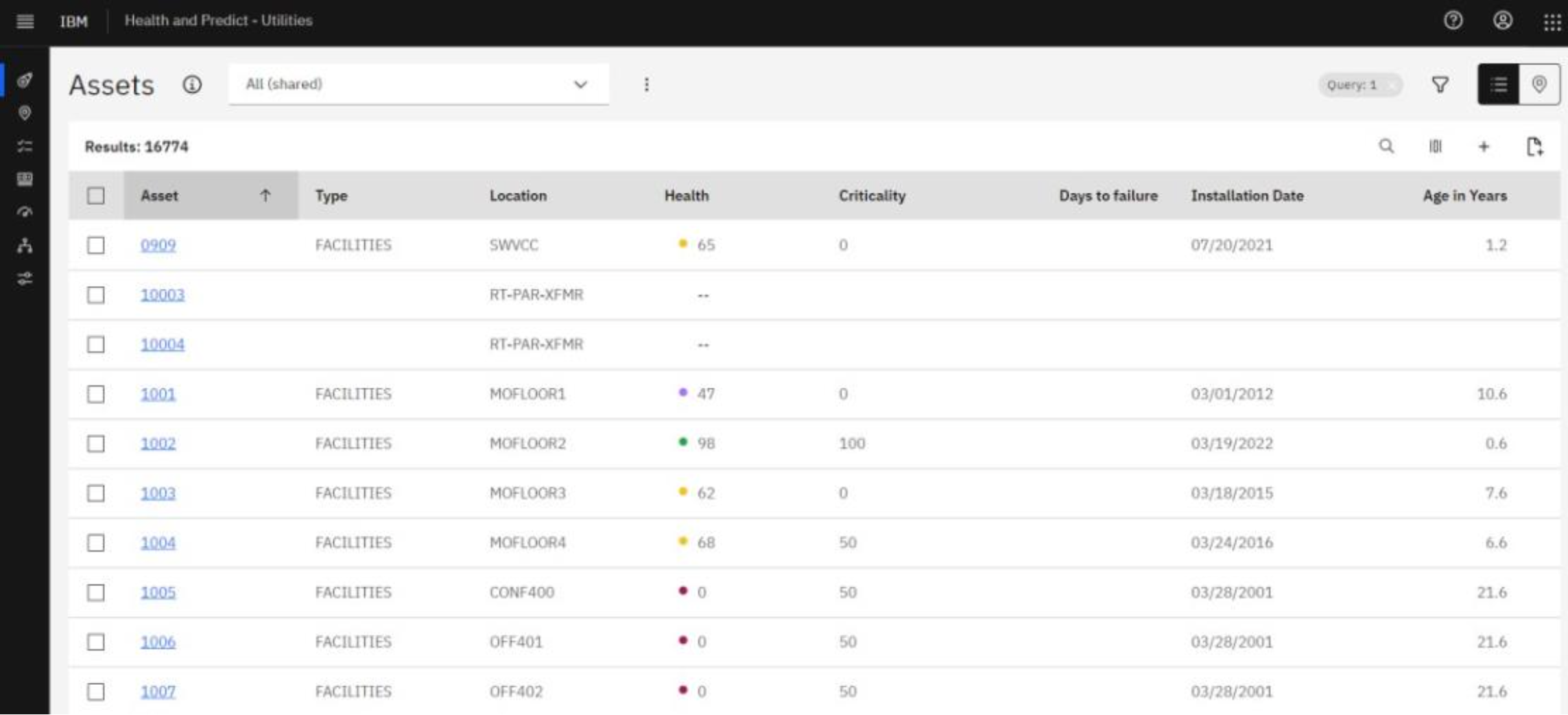Sort by the Installation Date column header
This screenshot has width=1568, height=715.
1247,196
